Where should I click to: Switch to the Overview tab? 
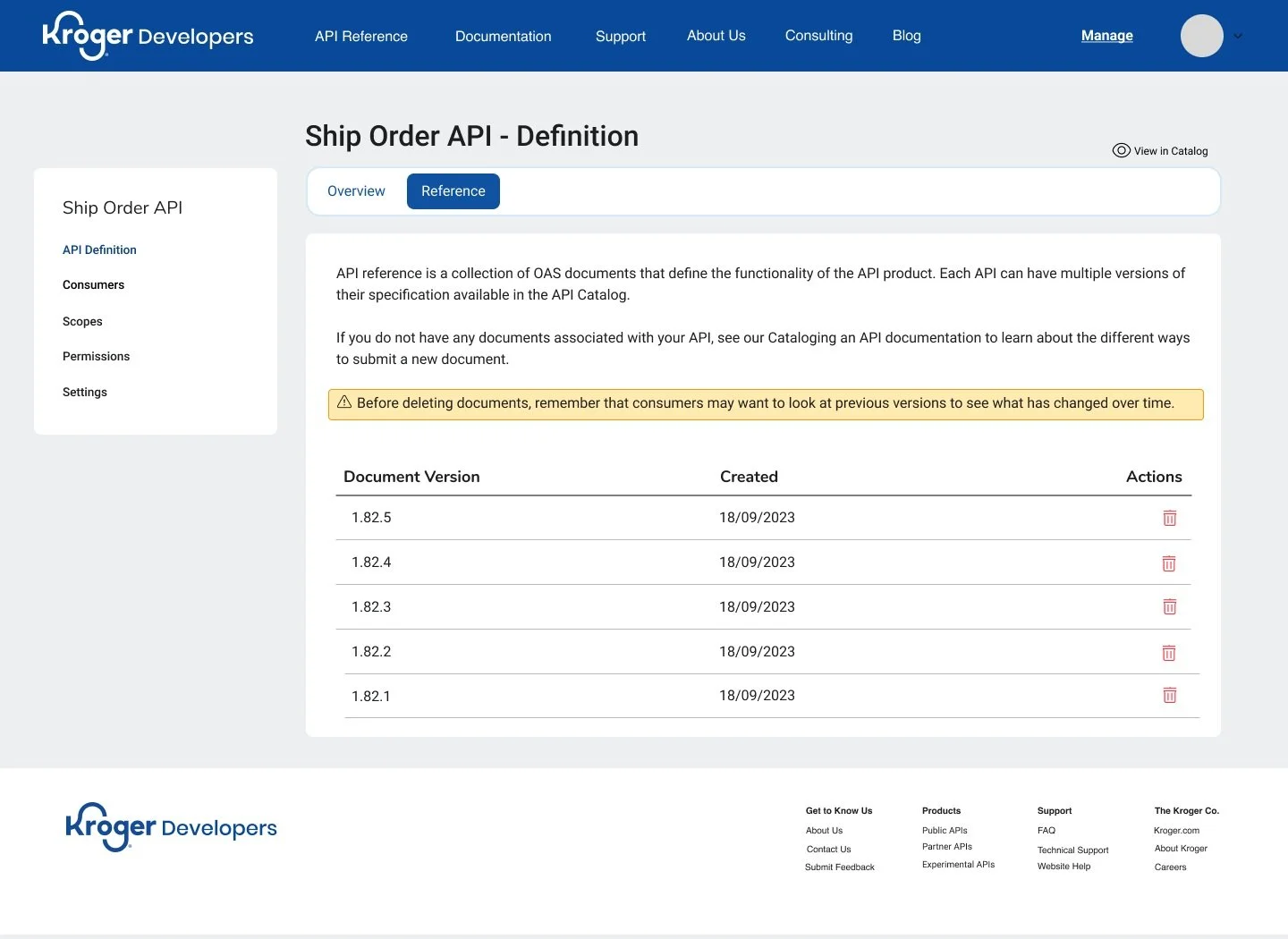(356, 190)
